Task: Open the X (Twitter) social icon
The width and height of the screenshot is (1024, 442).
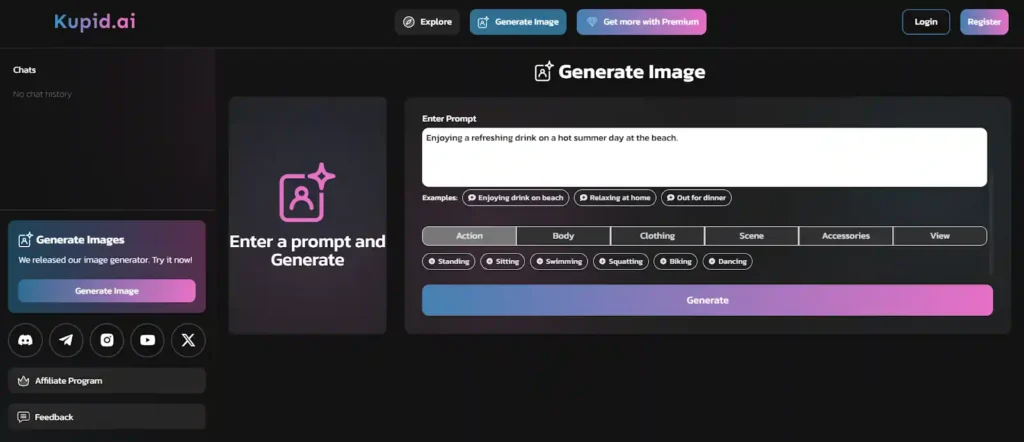Action: point(188,340)
